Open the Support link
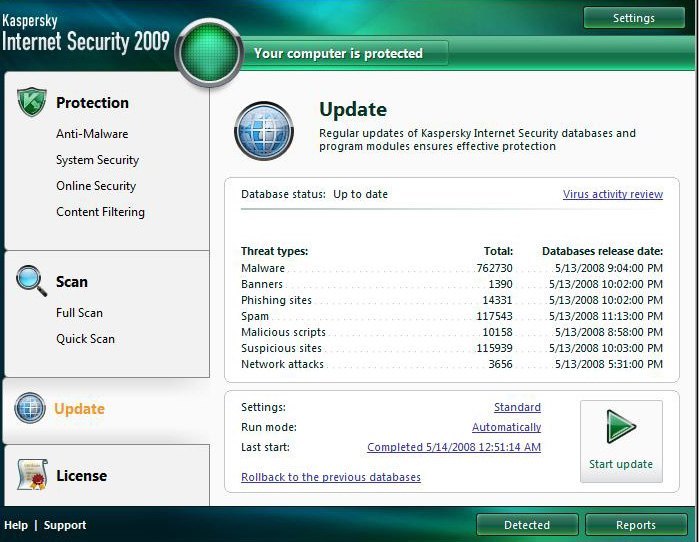Image resolution: width=699 pixels, height=542 pixels. point(65,525)
